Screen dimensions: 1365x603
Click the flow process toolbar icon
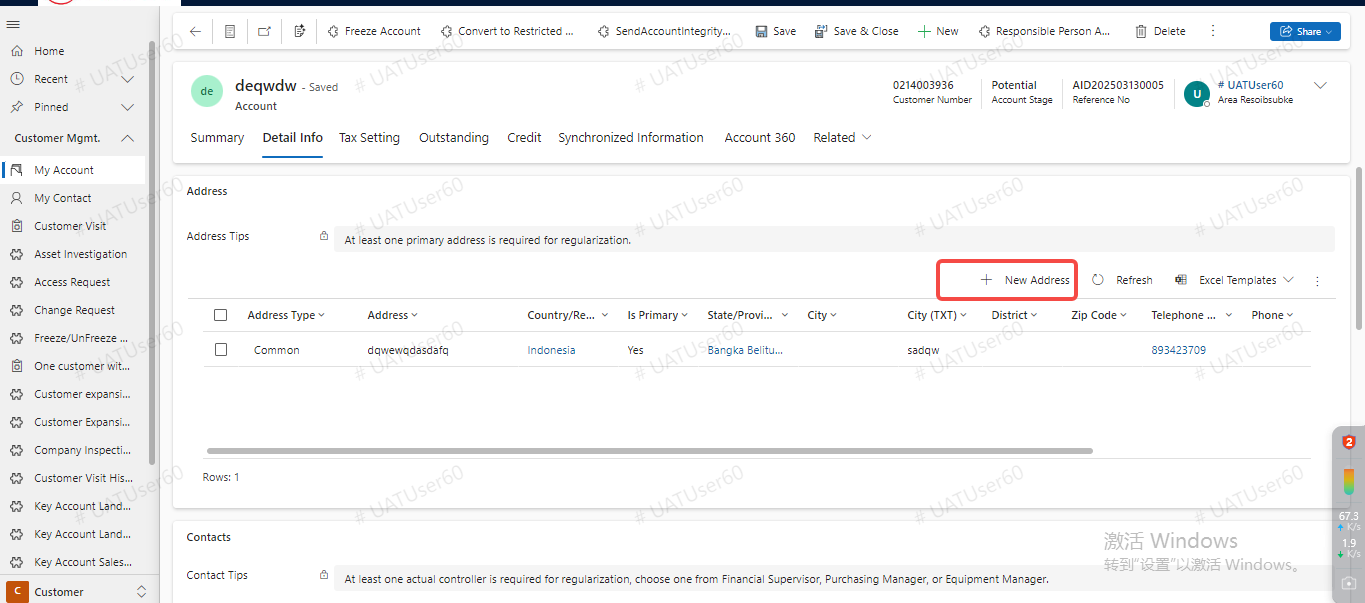pyautogui.click(x=300, y=31)
